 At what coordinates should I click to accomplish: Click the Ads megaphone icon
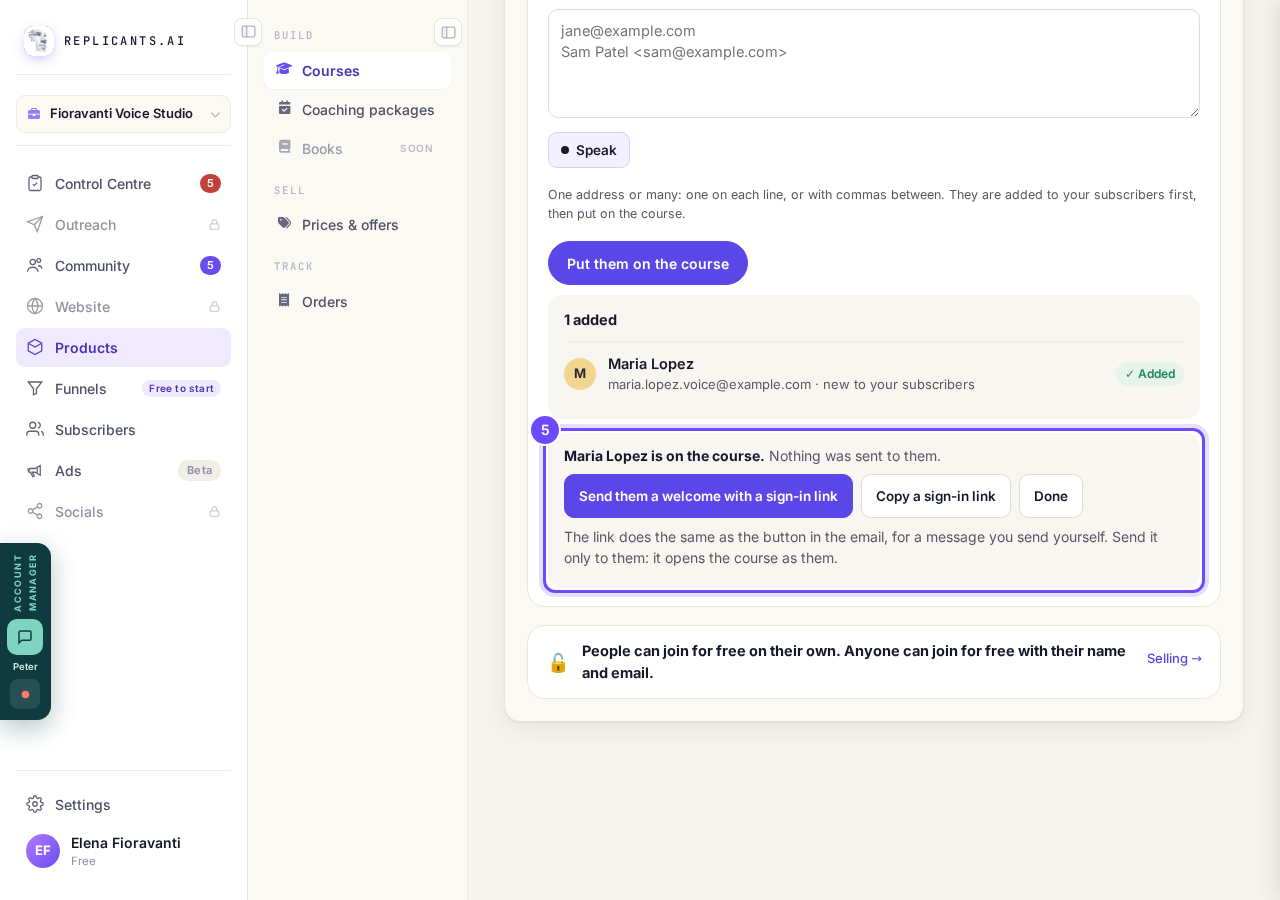(35, 470)
